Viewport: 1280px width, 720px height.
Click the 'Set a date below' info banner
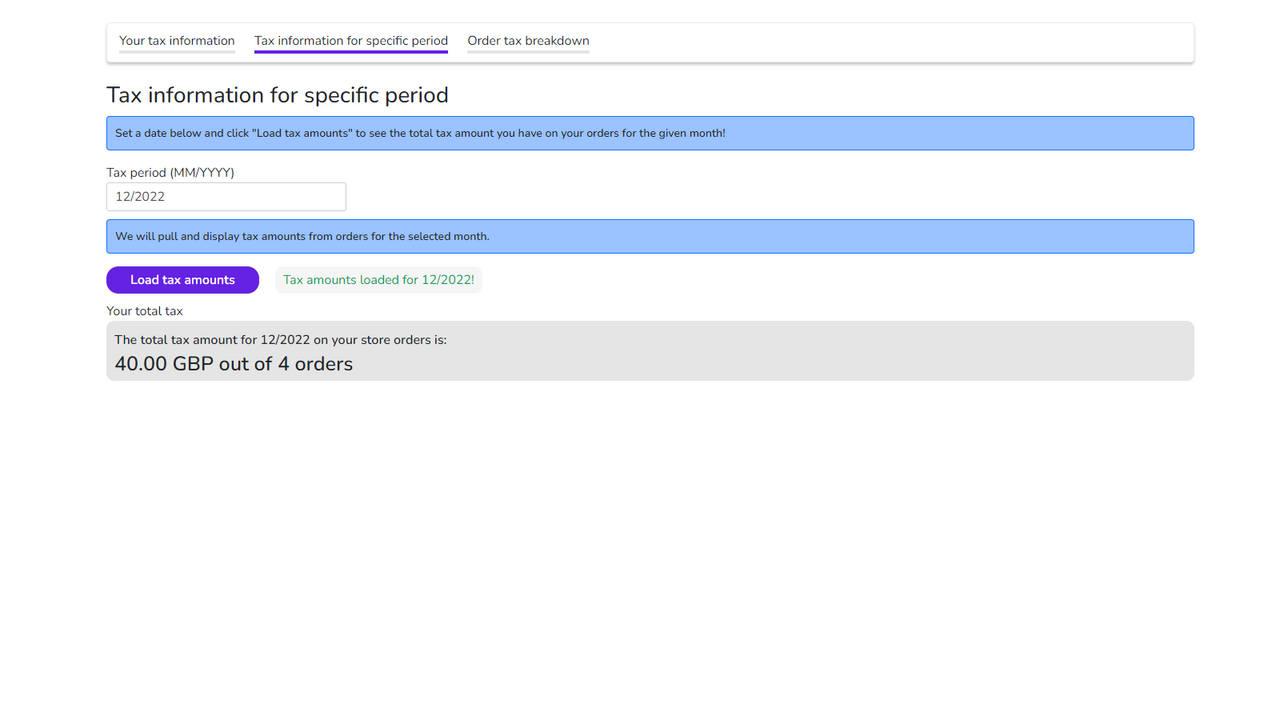point(650,133)
